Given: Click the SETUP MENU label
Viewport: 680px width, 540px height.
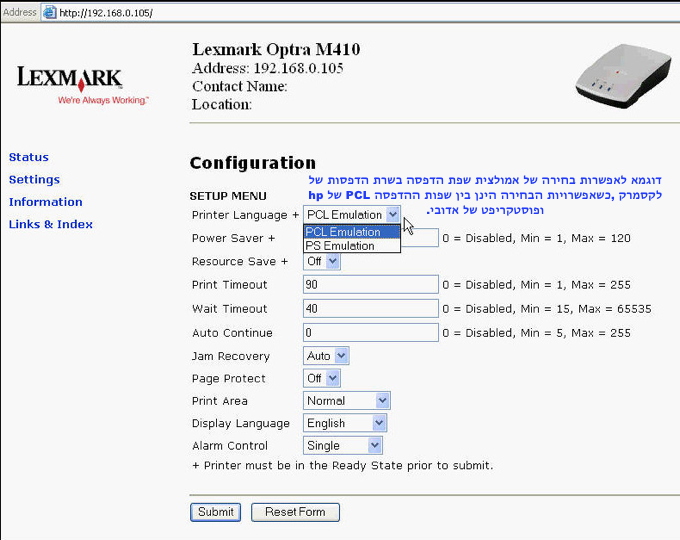Looking at the screenshot, I should tap(228, 196).
